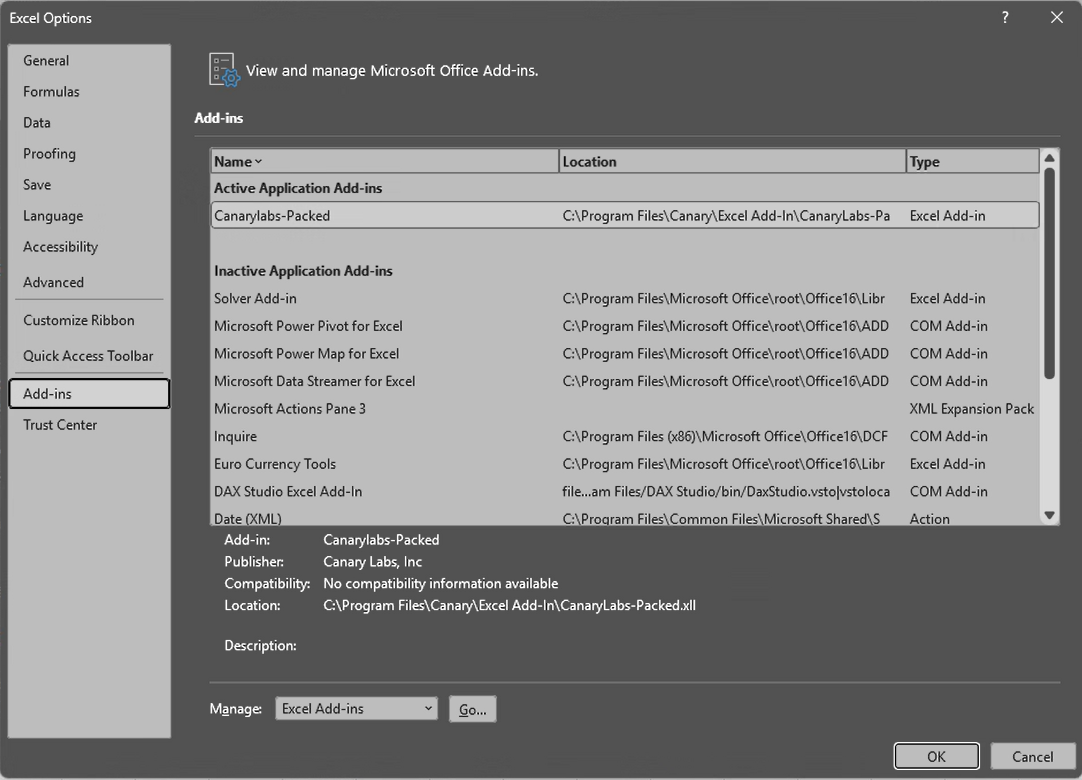1082x780 pixels.
Task: Select the Euro Currency Tools row
Action: point(624,464)
